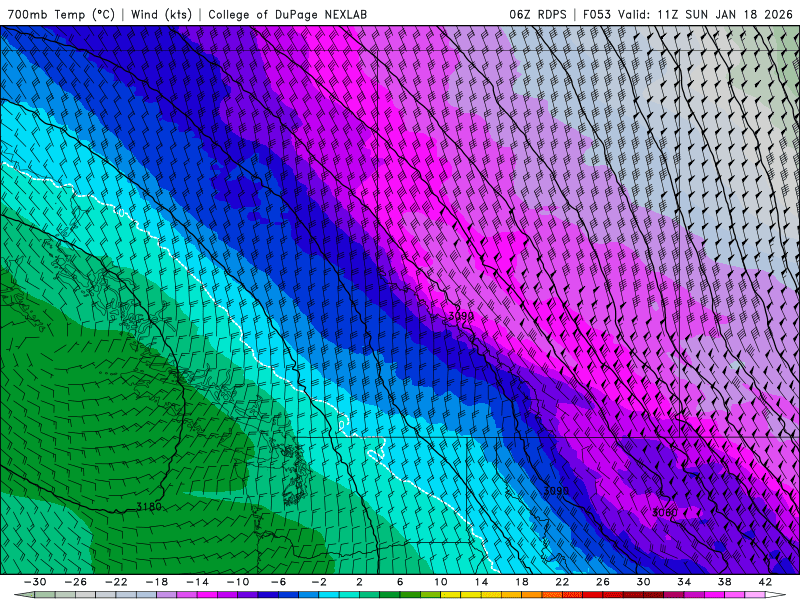Click the colorbar label "-18"
Screen dimensions: 800x600
[157, 582]
